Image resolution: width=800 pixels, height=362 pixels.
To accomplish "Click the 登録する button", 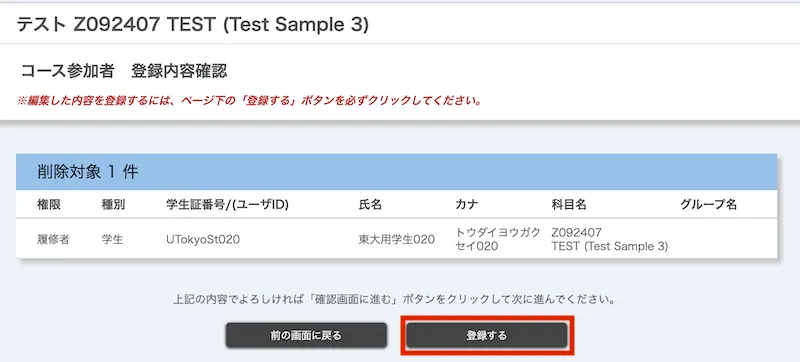I will (487, 335).
